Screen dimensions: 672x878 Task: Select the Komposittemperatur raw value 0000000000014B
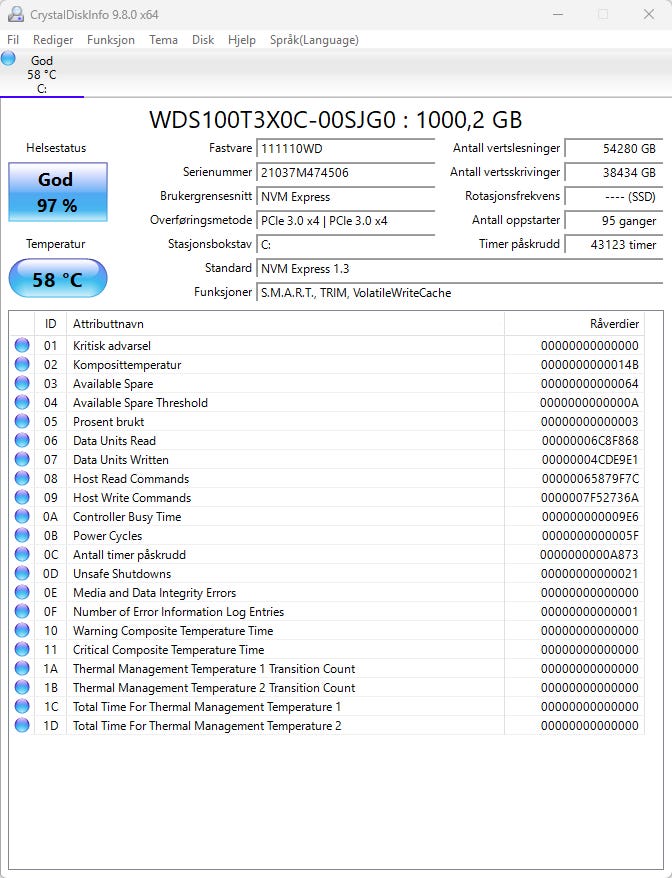pos(590,365)
